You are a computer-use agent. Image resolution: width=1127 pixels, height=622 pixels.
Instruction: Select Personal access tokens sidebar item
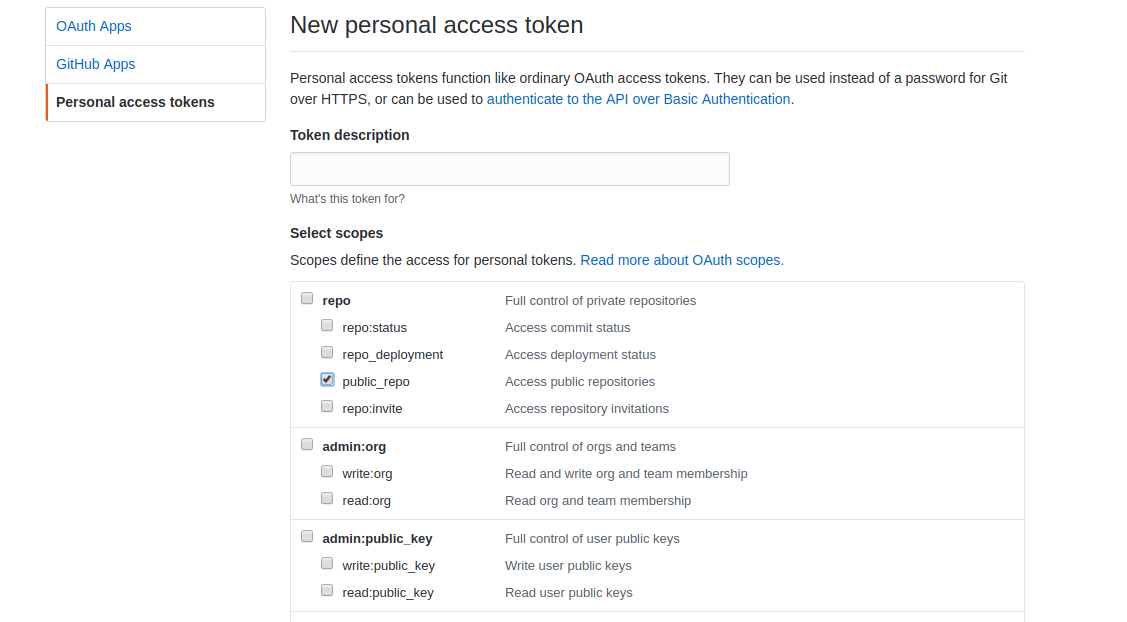(135, 102)
